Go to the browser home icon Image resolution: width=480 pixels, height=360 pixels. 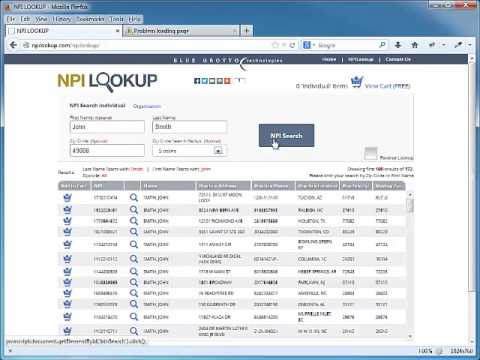[x=415, y=45]
